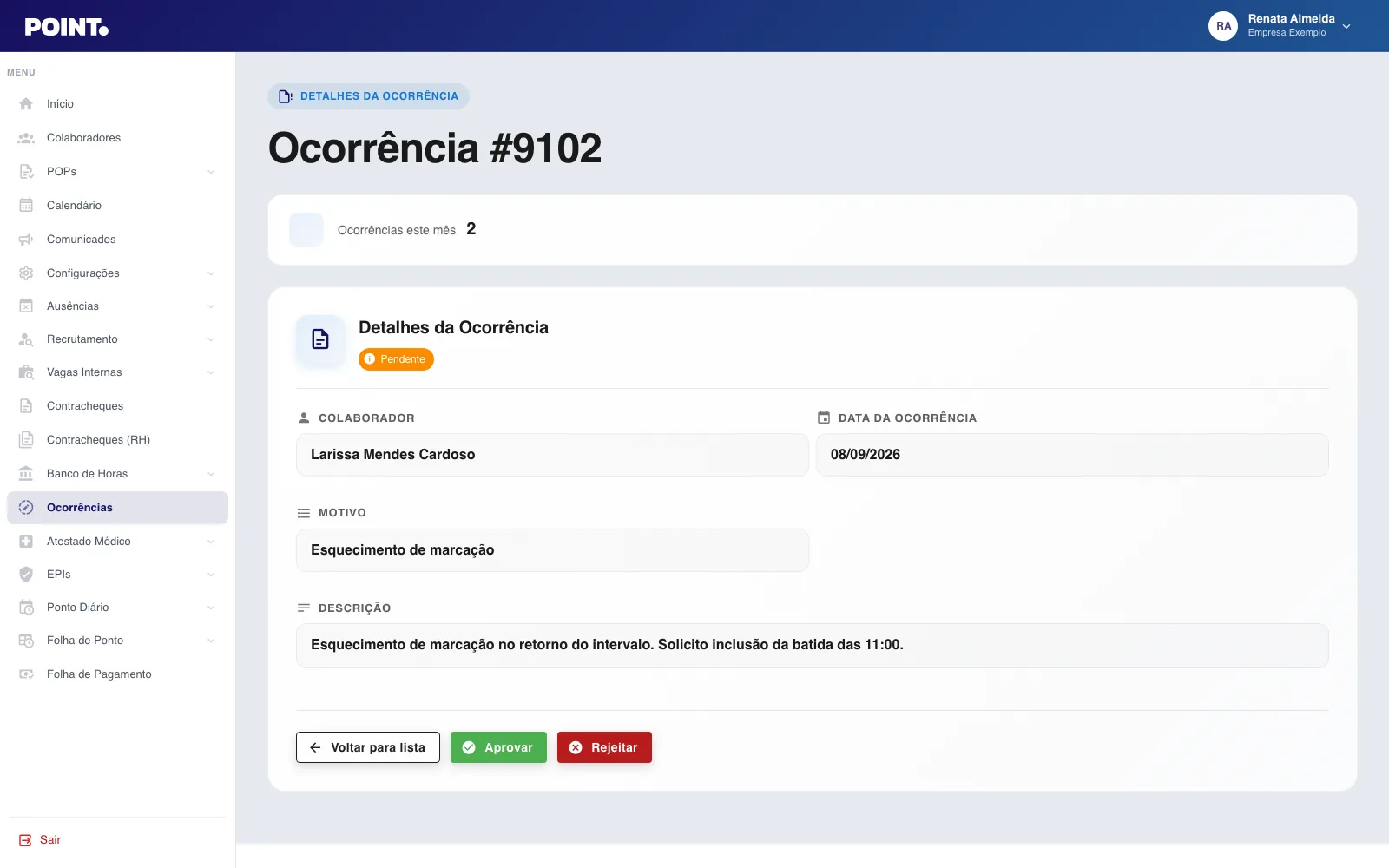Reject the occurrence with Rejeitar
This screenshot has height=868, width=1389.
pos(604,747)
